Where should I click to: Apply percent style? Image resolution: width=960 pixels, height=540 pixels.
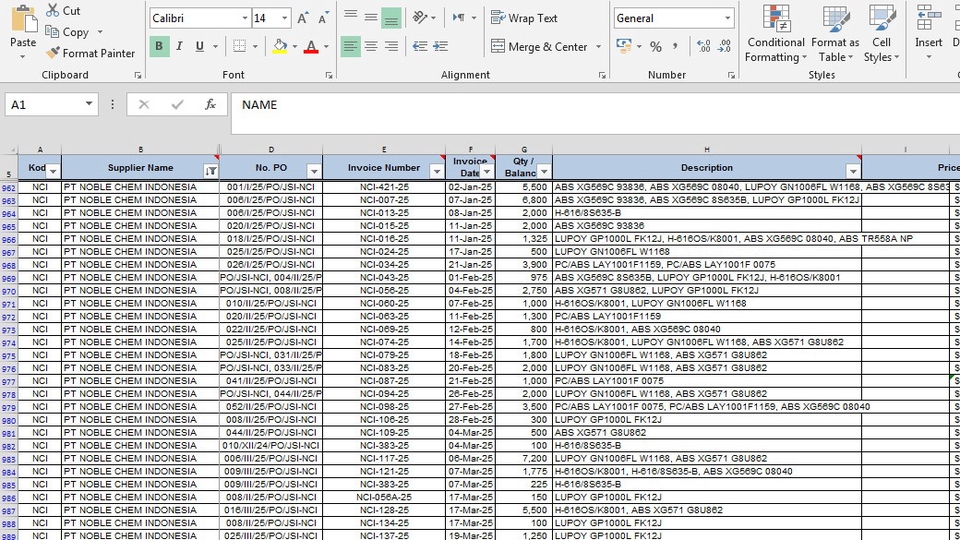(x=656, y=47)
